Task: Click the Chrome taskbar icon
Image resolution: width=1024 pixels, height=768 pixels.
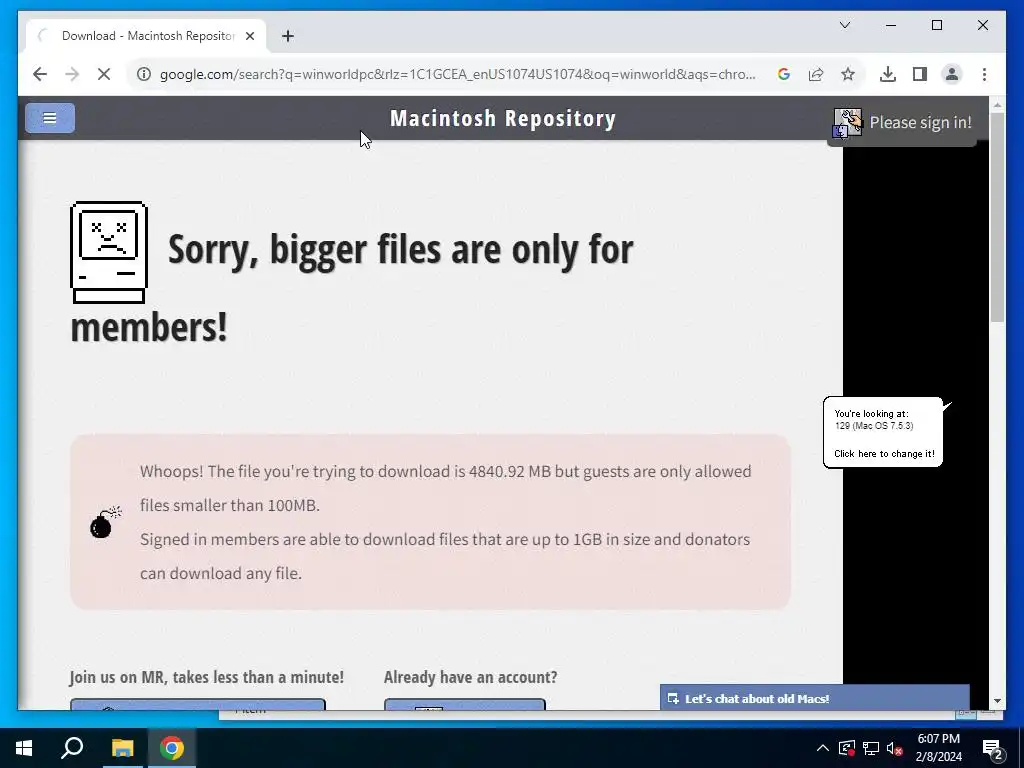Action: tap(172, 748)
